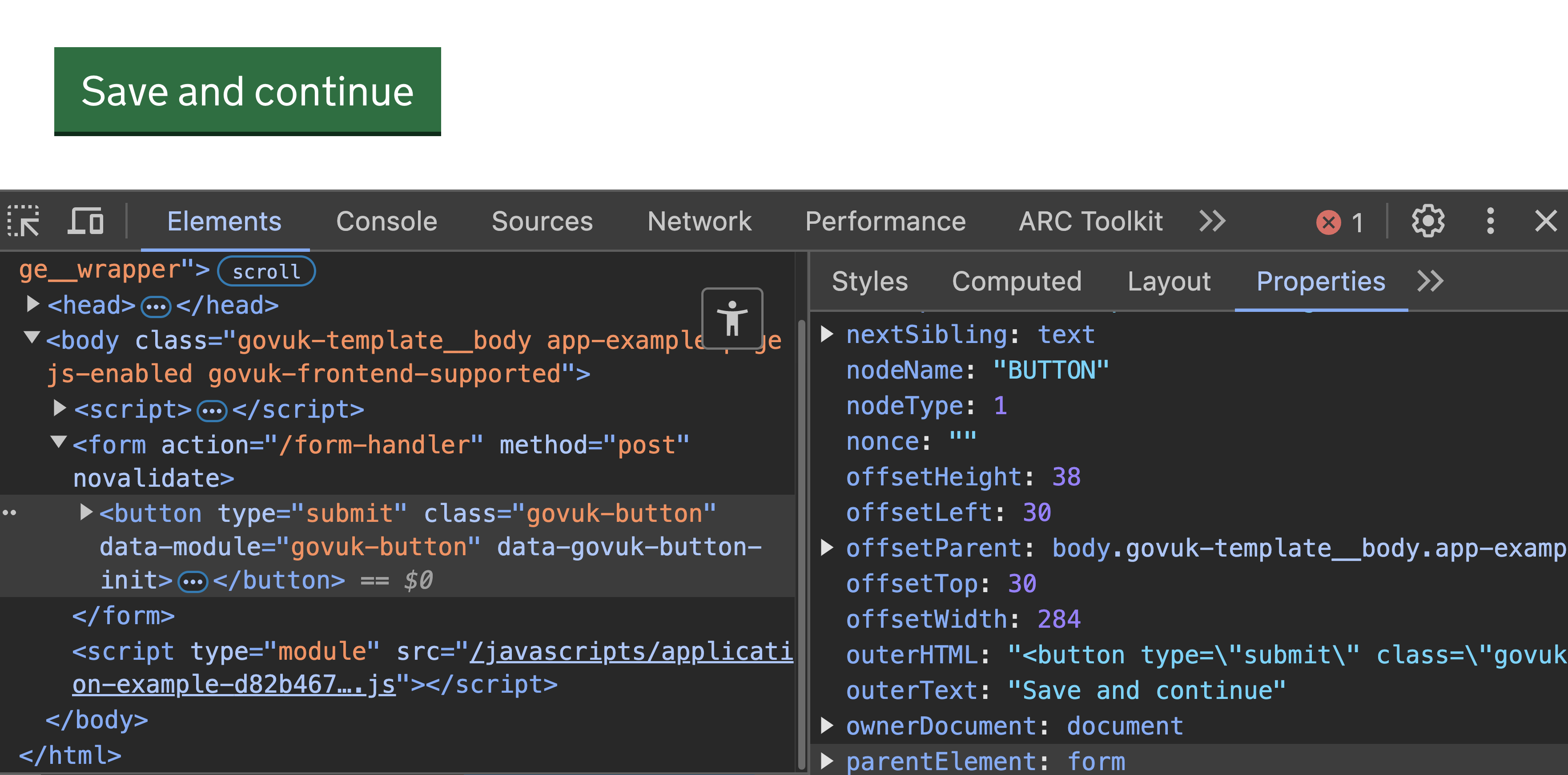Click the Save and continue button
The height and width of the screenshot is (775, 1568).
tap(247, 91)
